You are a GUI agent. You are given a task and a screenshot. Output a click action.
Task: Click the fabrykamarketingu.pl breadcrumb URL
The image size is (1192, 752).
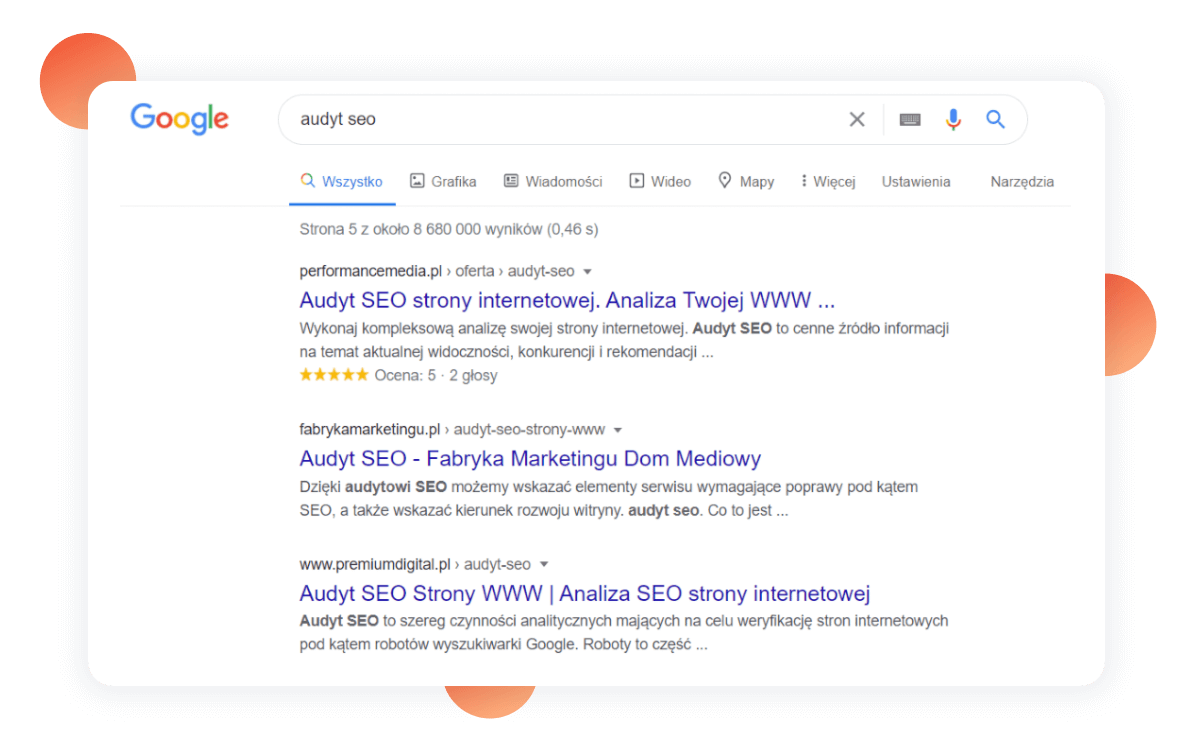(x=452, y=430)
